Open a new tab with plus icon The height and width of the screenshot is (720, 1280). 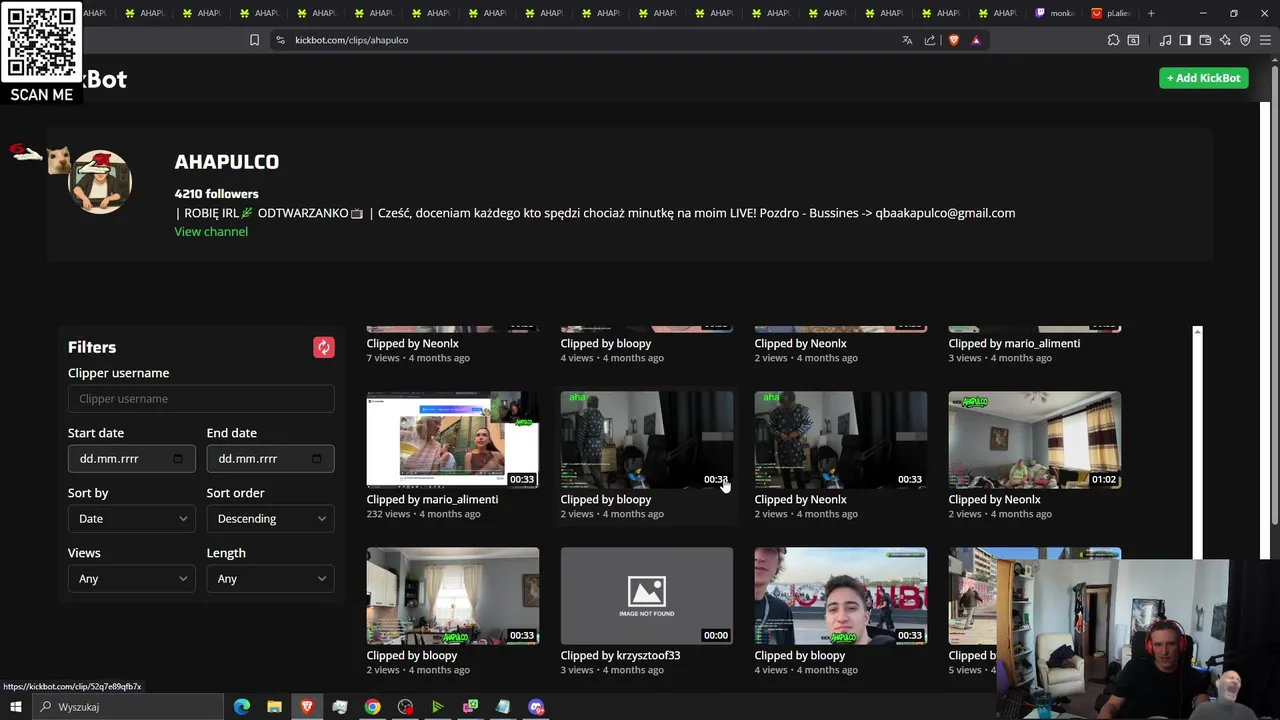tap(1151, 13)
